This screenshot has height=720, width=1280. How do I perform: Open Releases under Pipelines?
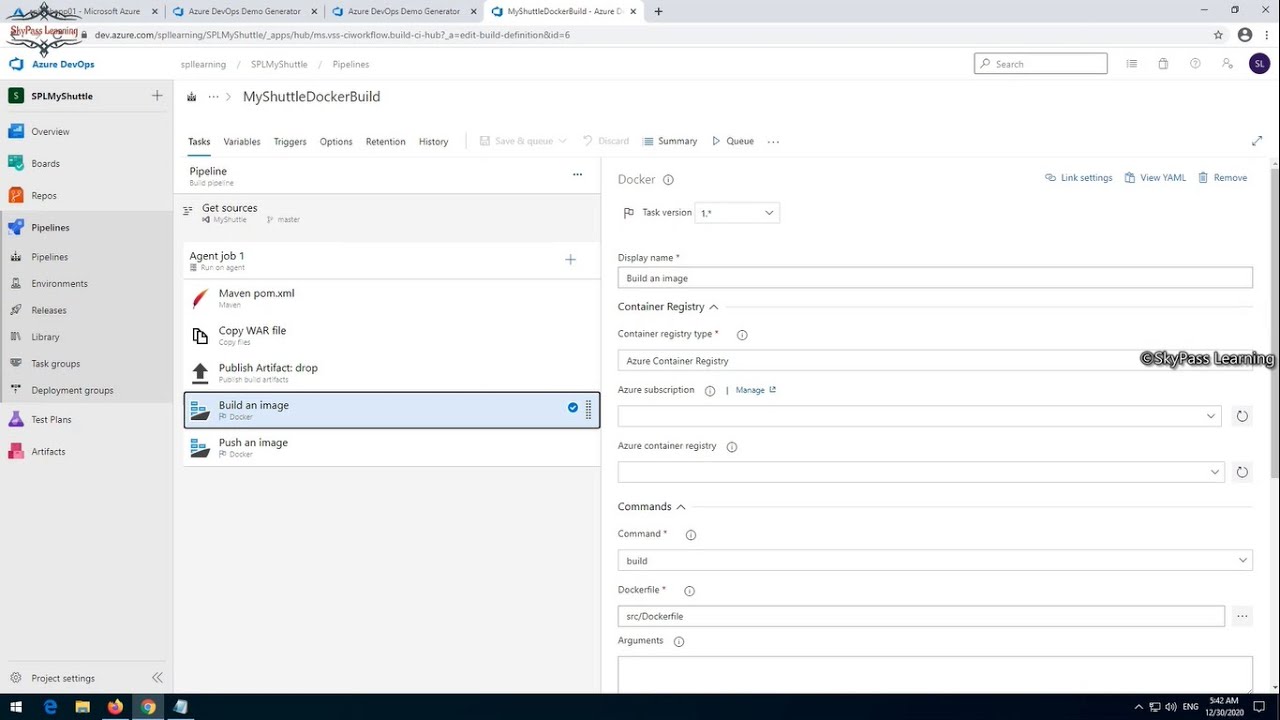[48, 311]
